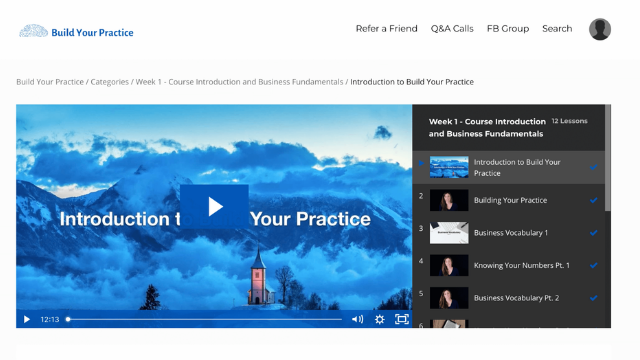Click the Build Your Practice brain logo
The image size is (640, 360).
click(34, 31)
